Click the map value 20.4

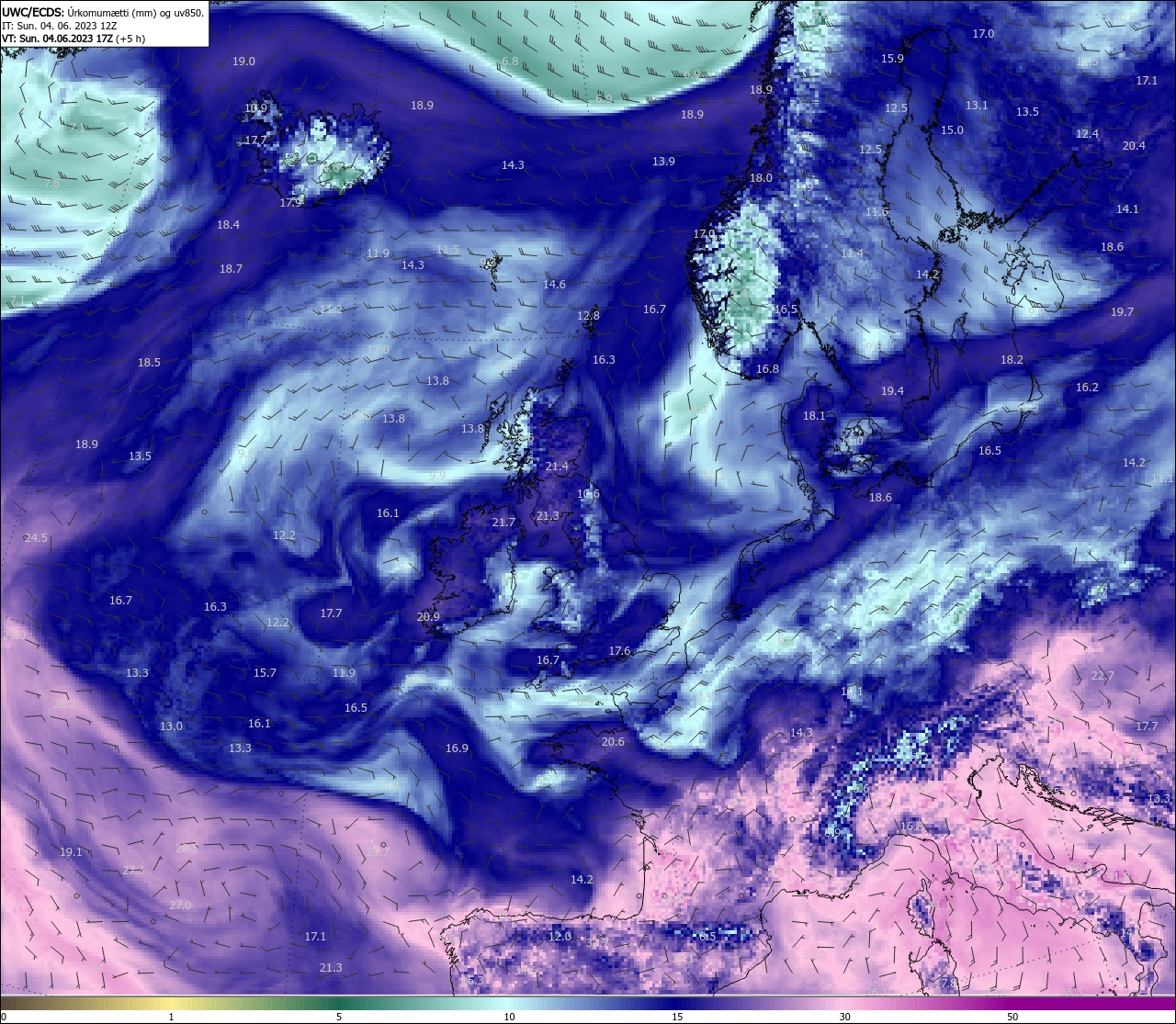(1134, 146)
